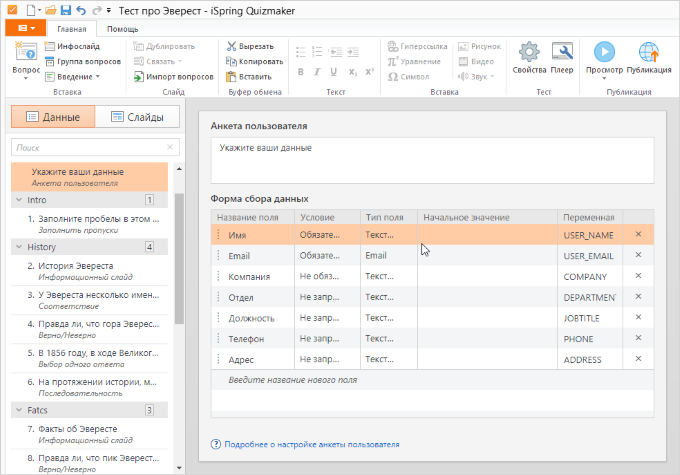Insert a Символ
The image size is (680, 475).
click(x=409, y=77)
